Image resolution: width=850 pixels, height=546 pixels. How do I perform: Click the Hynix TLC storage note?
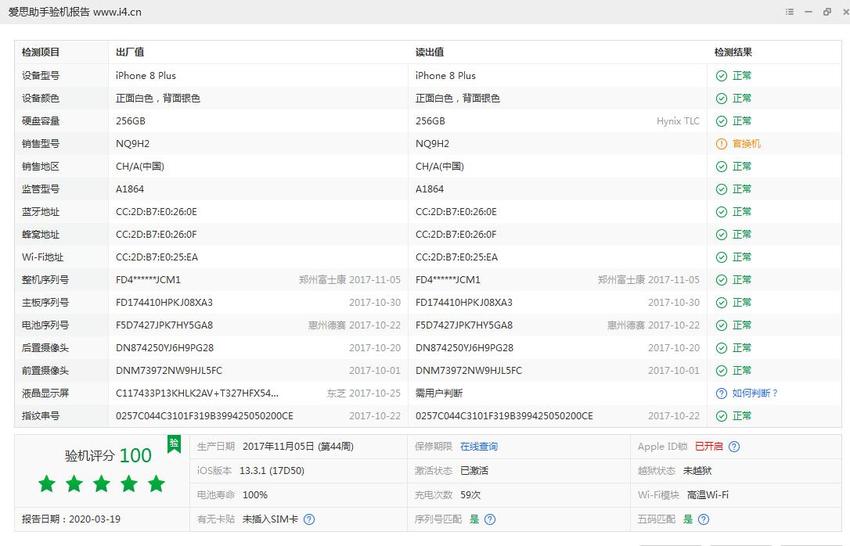pos(678,121)
